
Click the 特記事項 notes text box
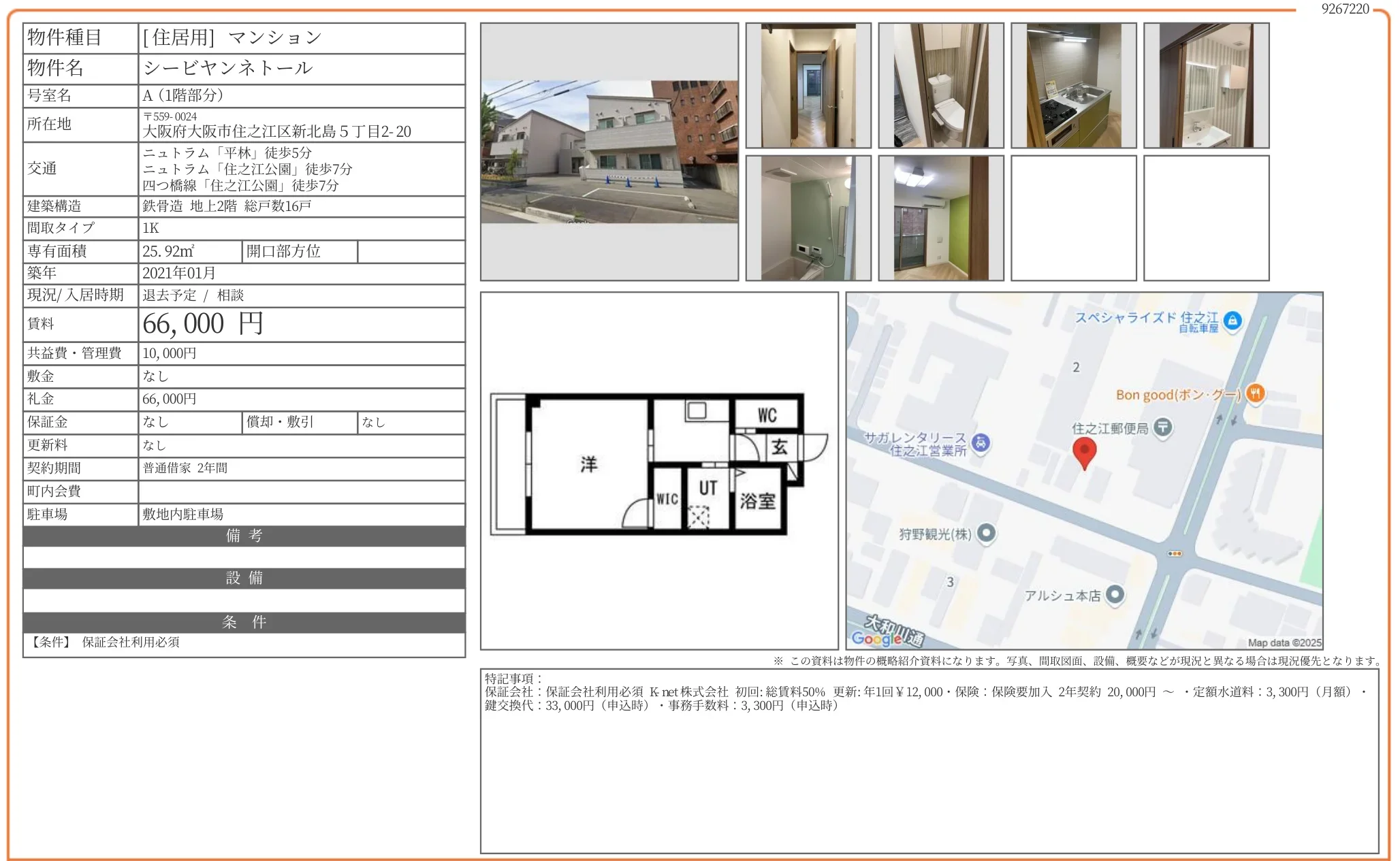tap(929, 760)
